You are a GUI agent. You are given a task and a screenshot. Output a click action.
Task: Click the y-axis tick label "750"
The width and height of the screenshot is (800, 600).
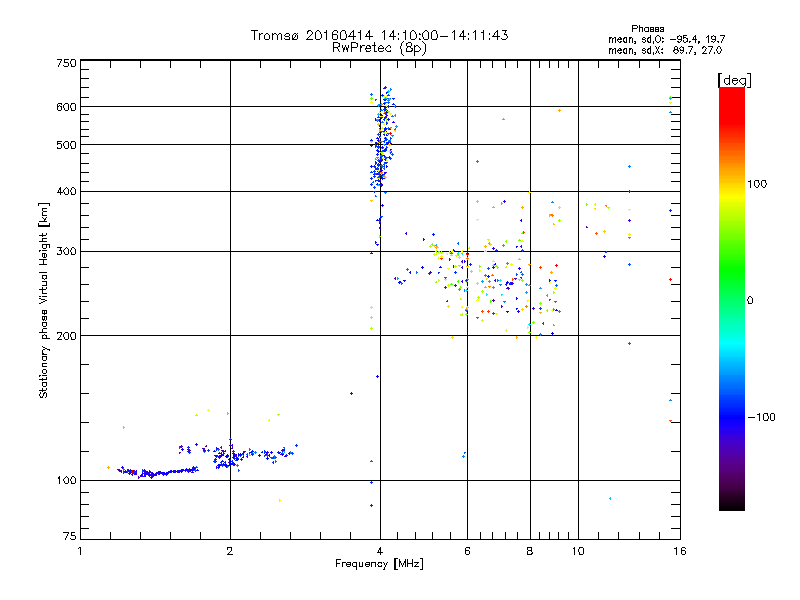coord(66,63)
